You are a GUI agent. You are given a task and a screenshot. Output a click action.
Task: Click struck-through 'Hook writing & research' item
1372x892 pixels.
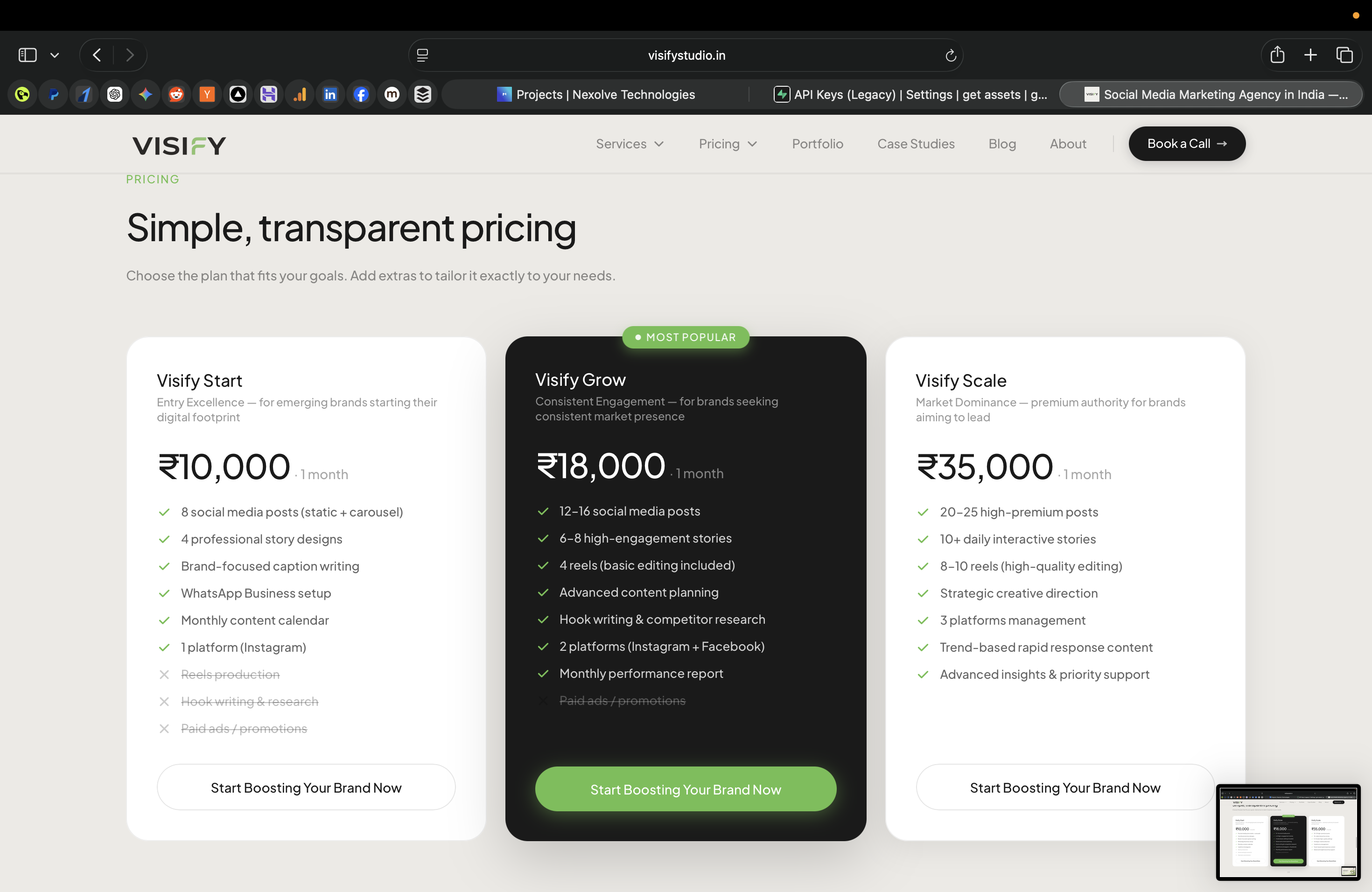click(250, 701)
